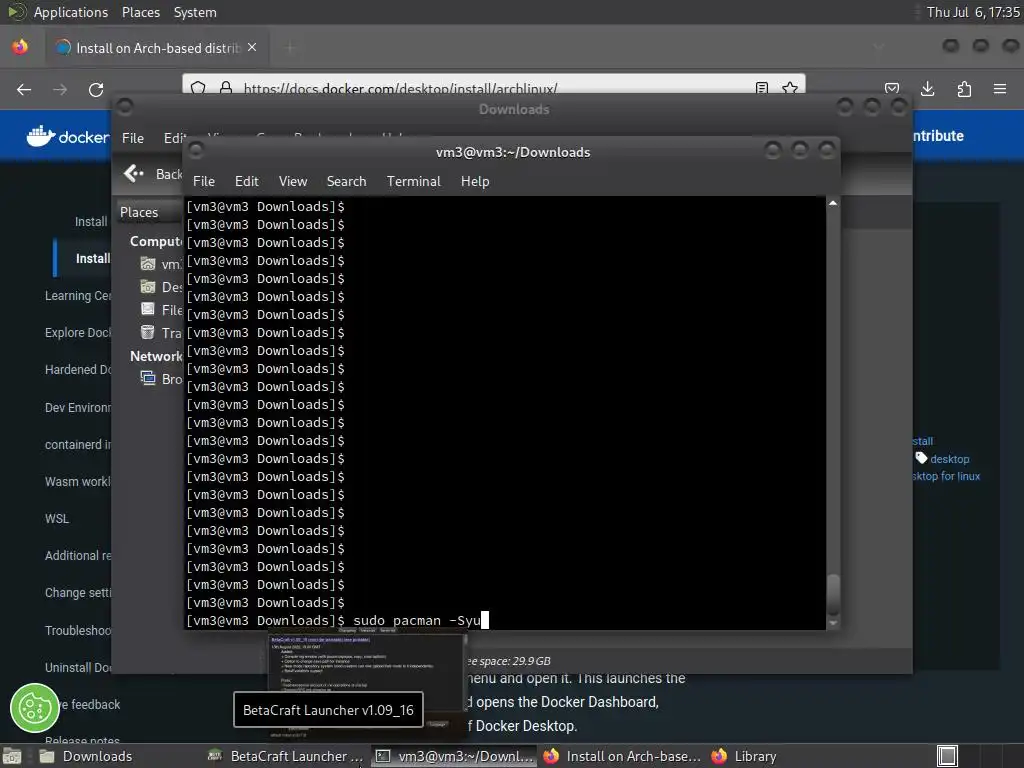The image size is (1024, 768).
Task: Open Trash icon in Places sidebar
Action: pos(148,332)
